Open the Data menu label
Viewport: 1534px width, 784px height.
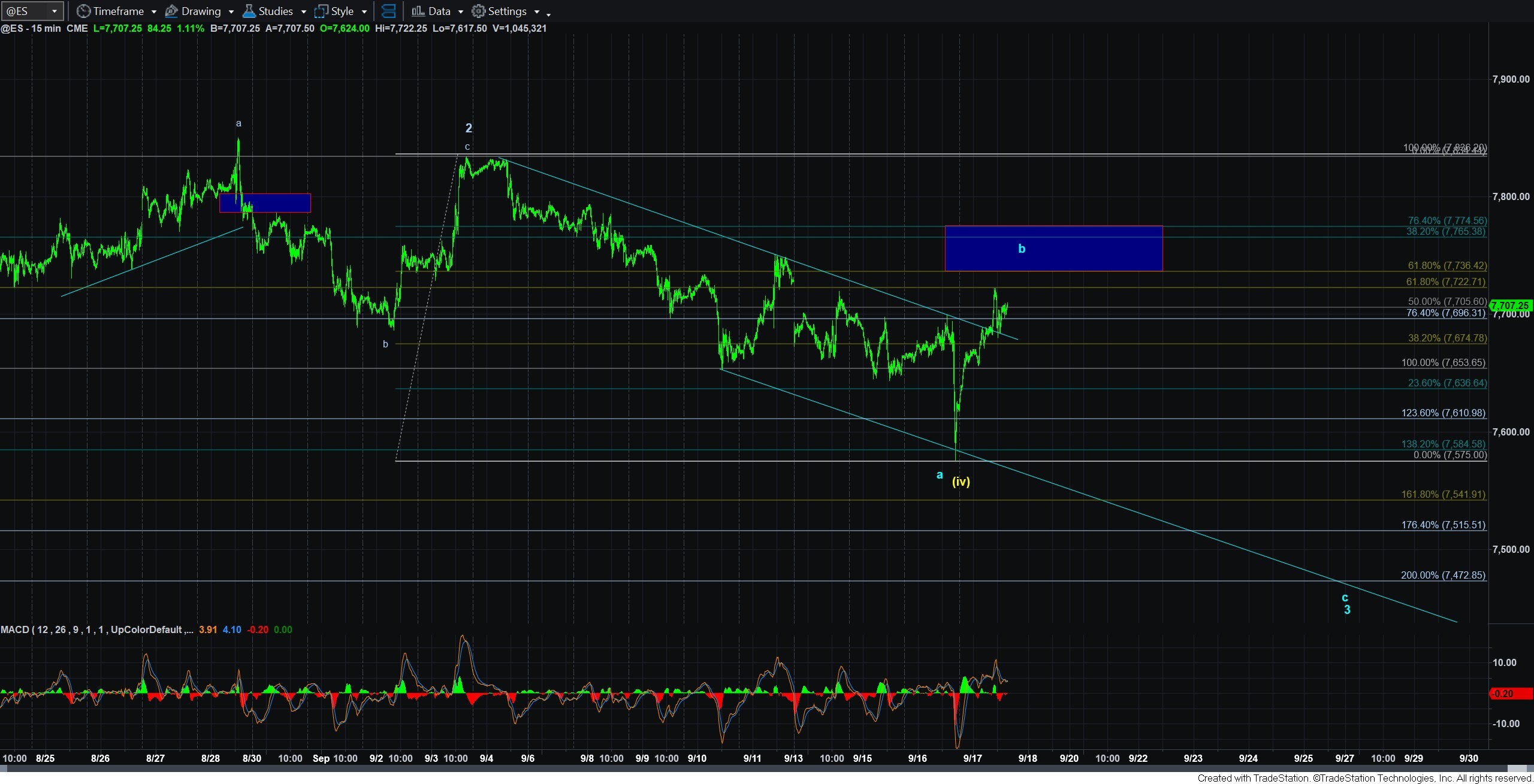tap(439, 11)
